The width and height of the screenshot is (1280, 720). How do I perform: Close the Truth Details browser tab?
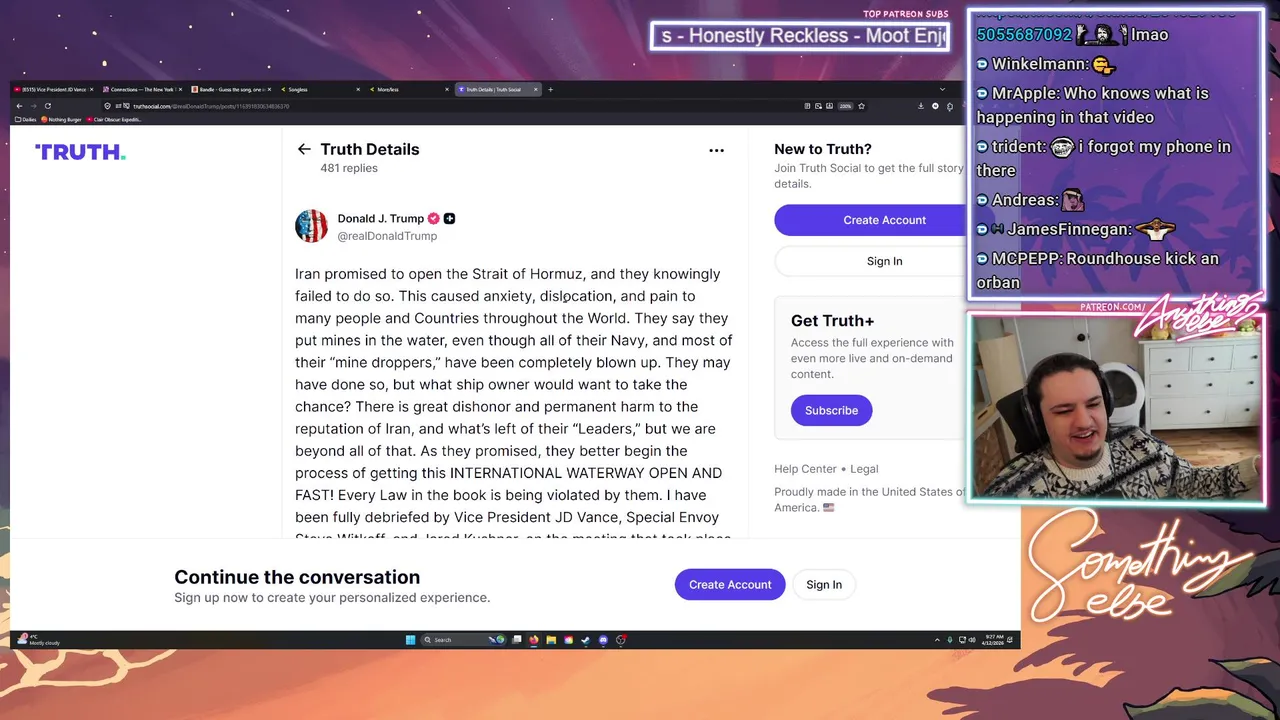click(x=535, y=89)
